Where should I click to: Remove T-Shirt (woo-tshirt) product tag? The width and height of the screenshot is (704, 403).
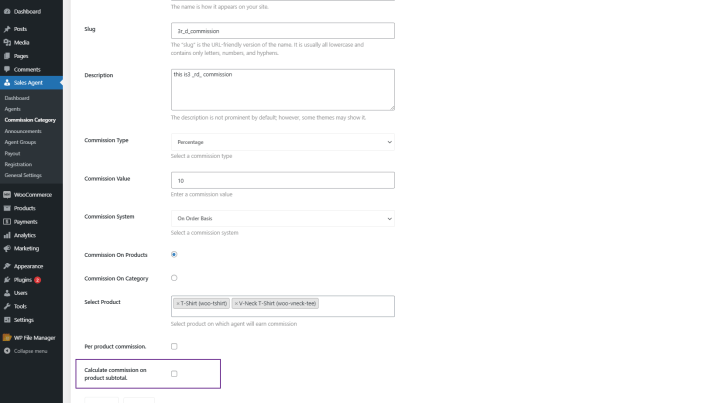tap(178, 304)
